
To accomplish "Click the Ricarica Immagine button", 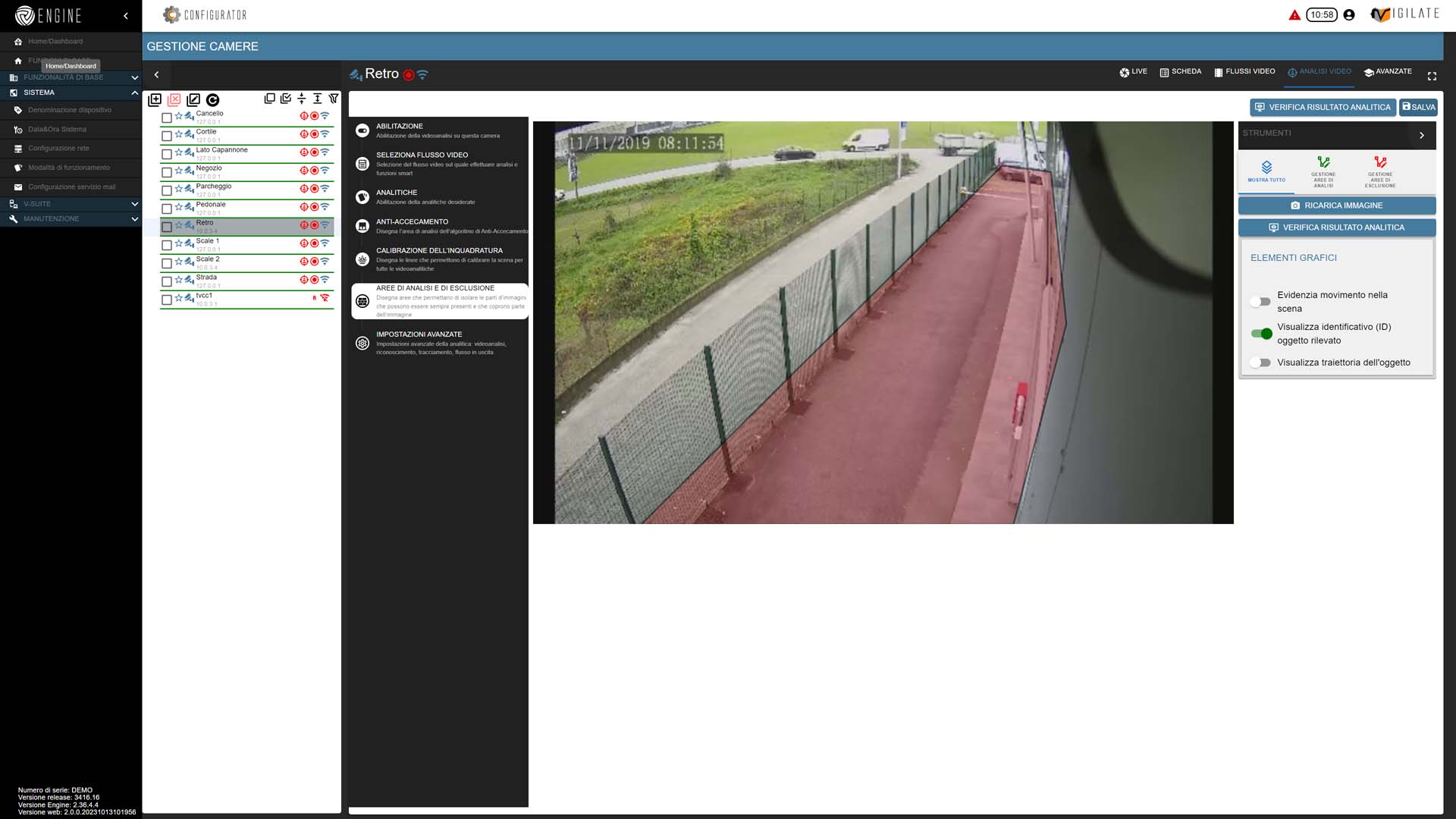I will pos(1337,206).
